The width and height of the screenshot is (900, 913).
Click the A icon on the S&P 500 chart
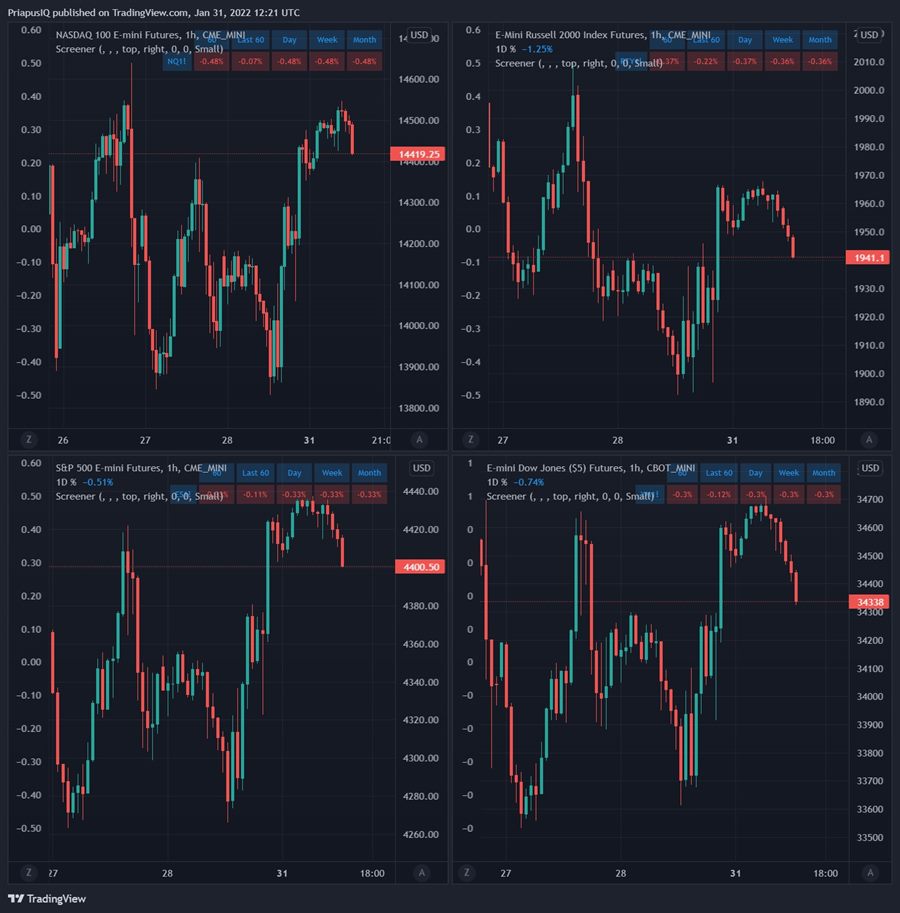coord(420,872)
